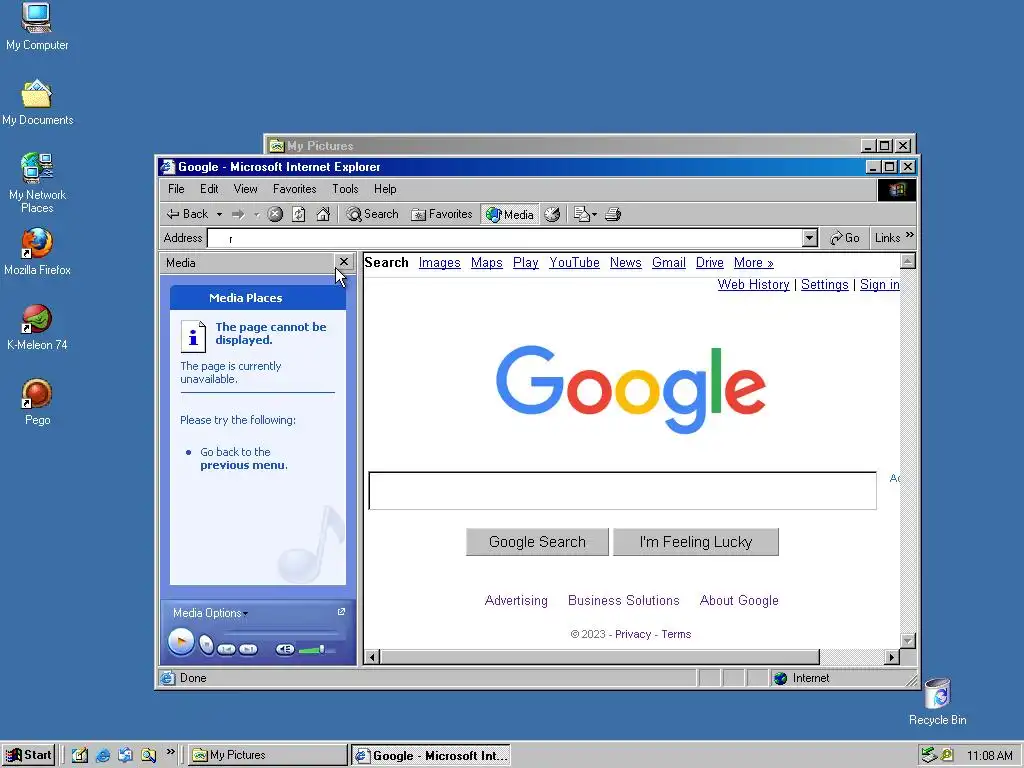This screenshot has height=768, width=1024.
Task: Click the Previous track button
Action: [226, 649]
